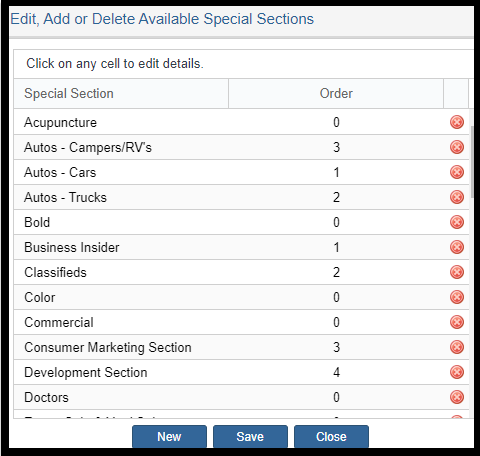The image size is (480, 456).
Task: Delete the Doctors special section
Action: click(x=457, y=397)
